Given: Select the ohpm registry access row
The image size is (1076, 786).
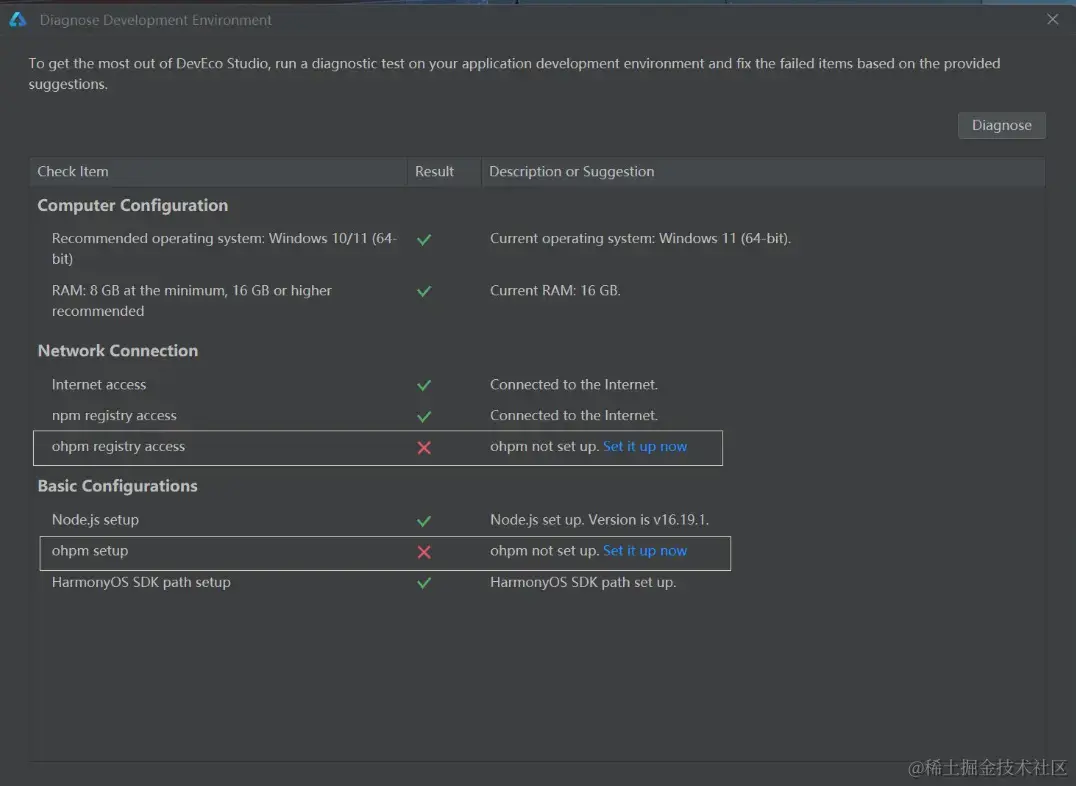Looking at the screenshot, I should point(118,447).
